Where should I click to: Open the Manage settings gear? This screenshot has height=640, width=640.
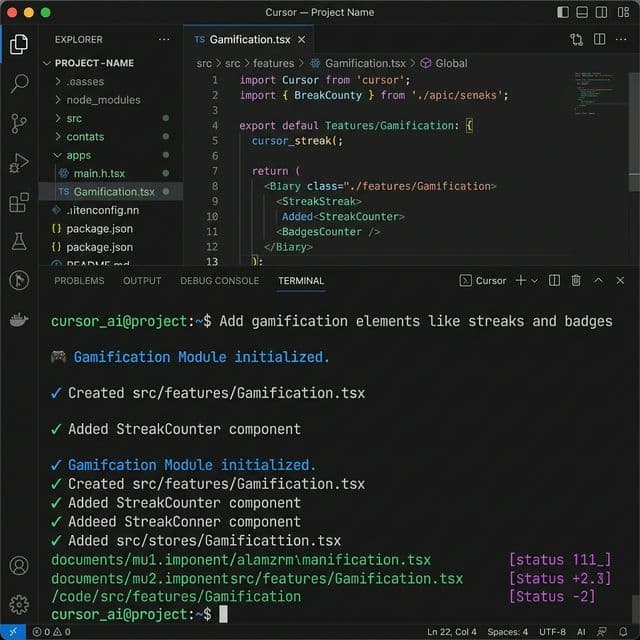tap(19, 604)
